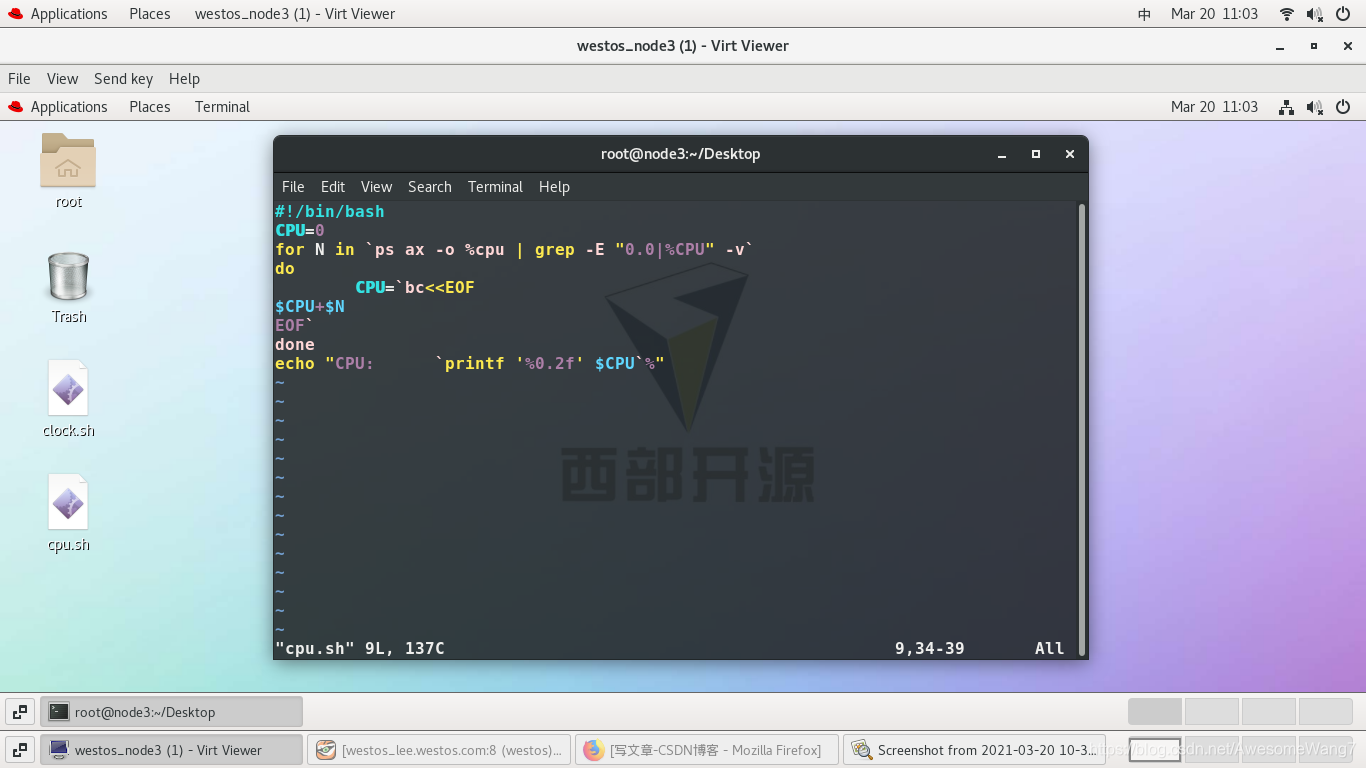Click the host power icon

[x=1343, y=14]
